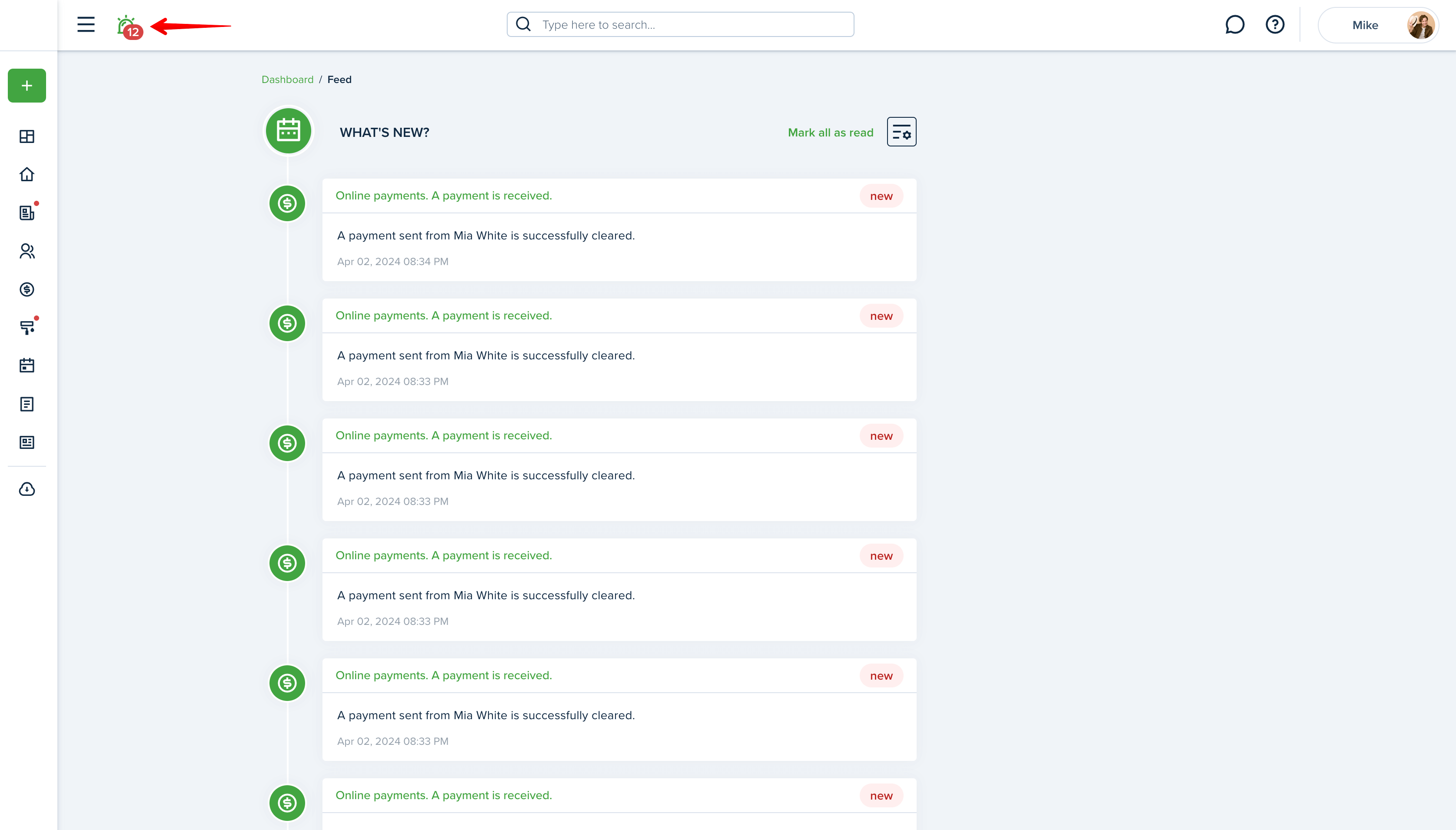Open the hamburger menu

(86, 24)
